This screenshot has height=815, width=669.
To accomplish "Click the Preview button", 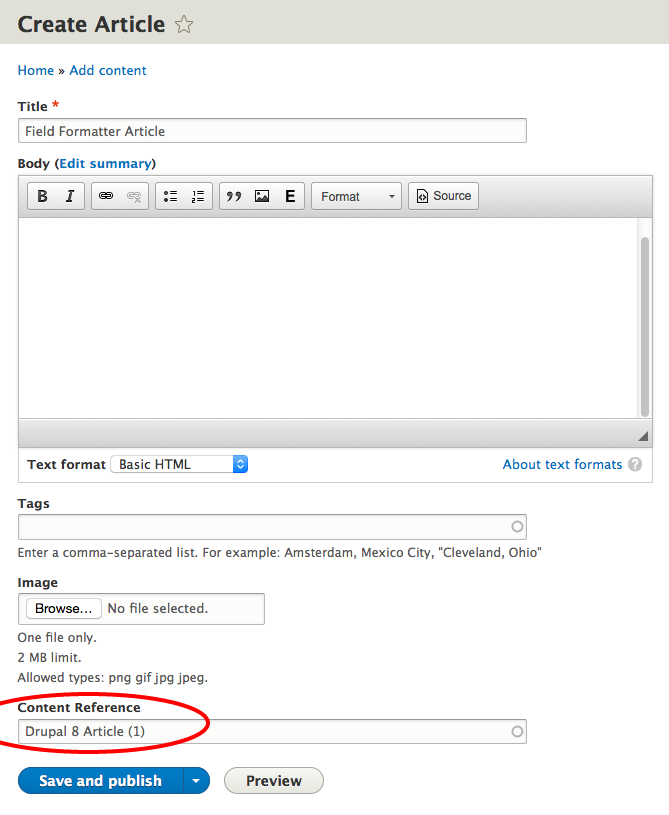I will click(x=273, y=781).
